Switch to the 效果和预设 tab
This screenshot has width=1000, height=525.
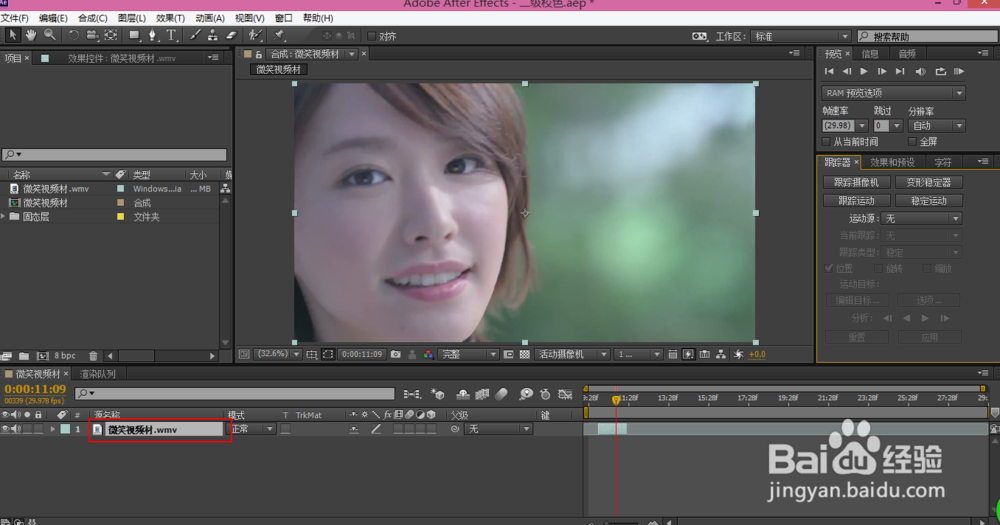click(x=892, y=163)
